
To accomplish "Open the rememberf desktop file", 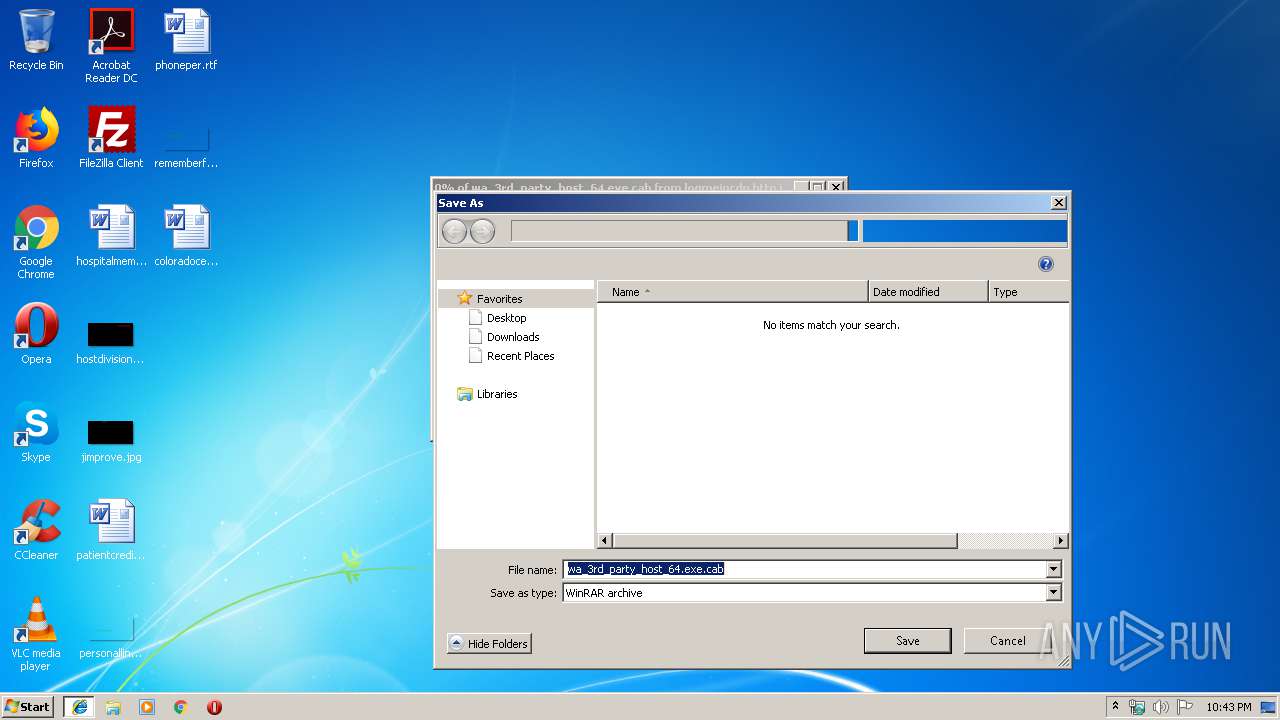I will pyautogui.click(x=186, y=146).
